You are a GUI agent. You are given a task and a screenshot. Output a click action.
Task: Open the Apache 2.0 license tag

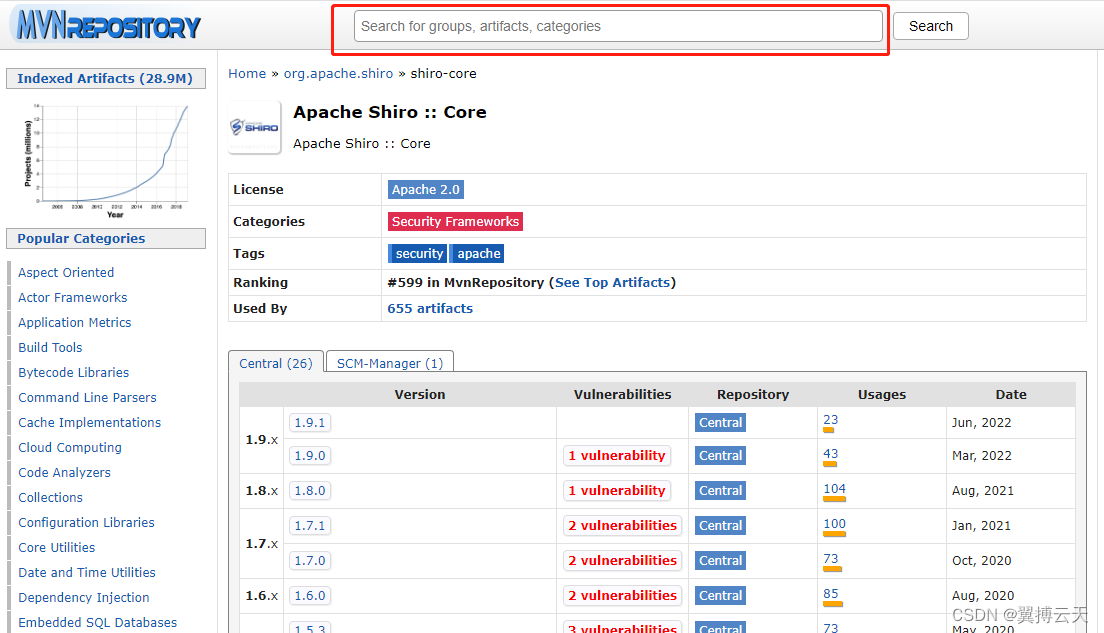coord(425,189)
